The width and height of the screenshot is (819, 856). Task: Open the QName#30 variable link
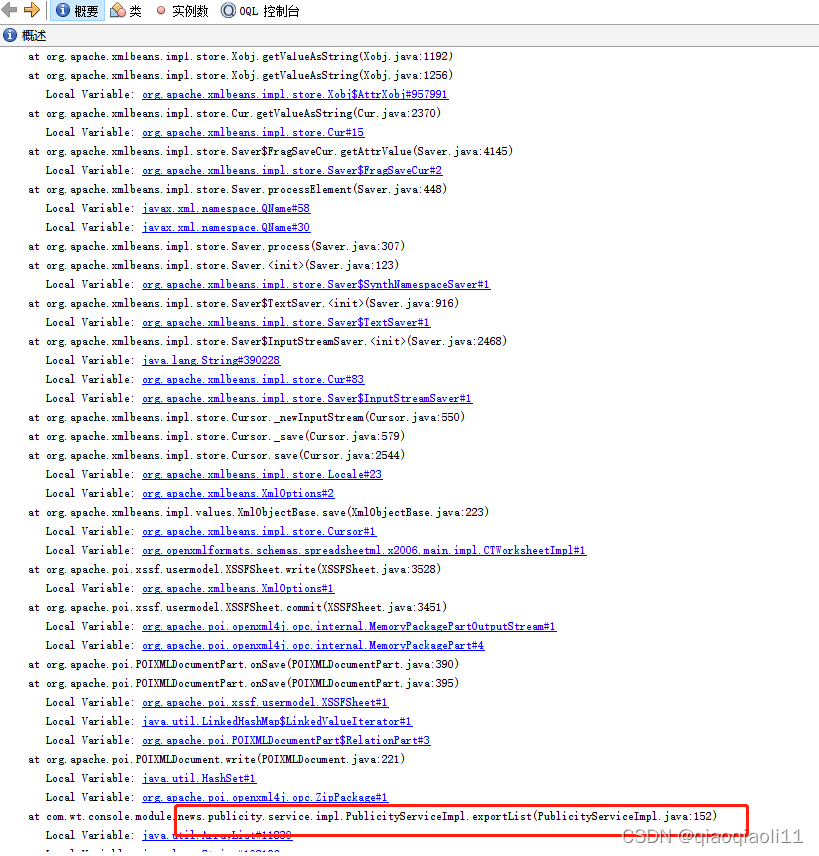pos(226,227)
